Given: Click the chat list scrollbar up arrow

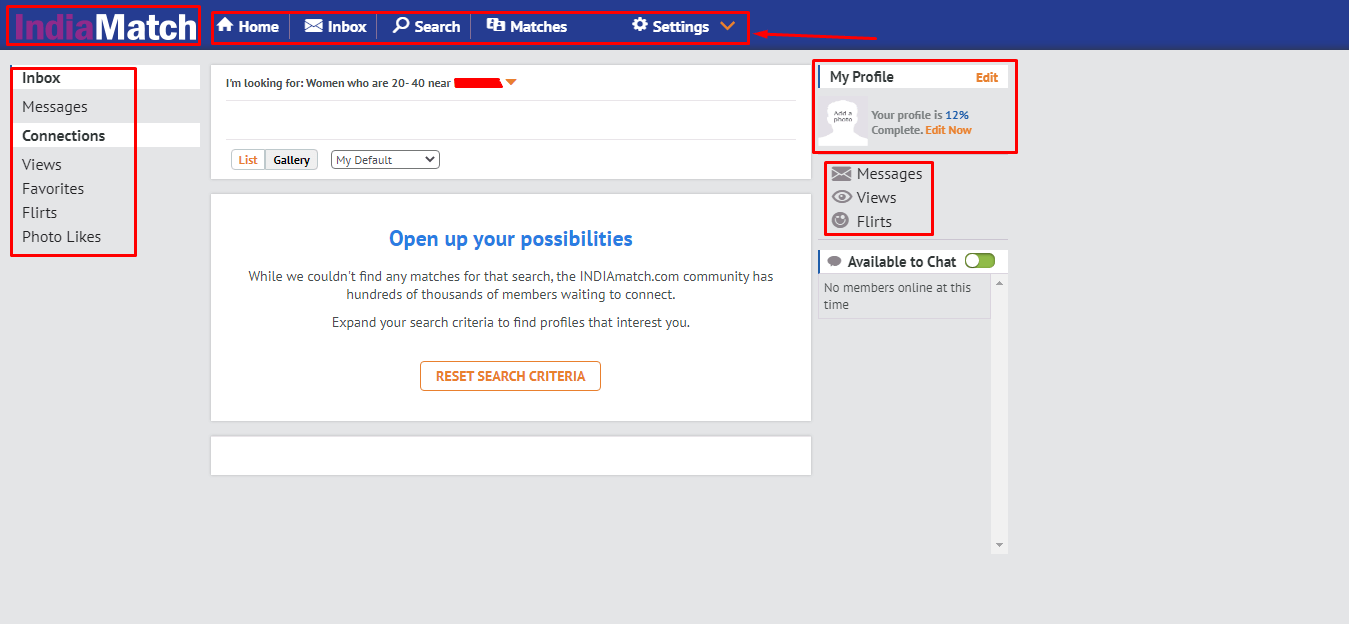Looking at the screenshot, I should (999, 284).
